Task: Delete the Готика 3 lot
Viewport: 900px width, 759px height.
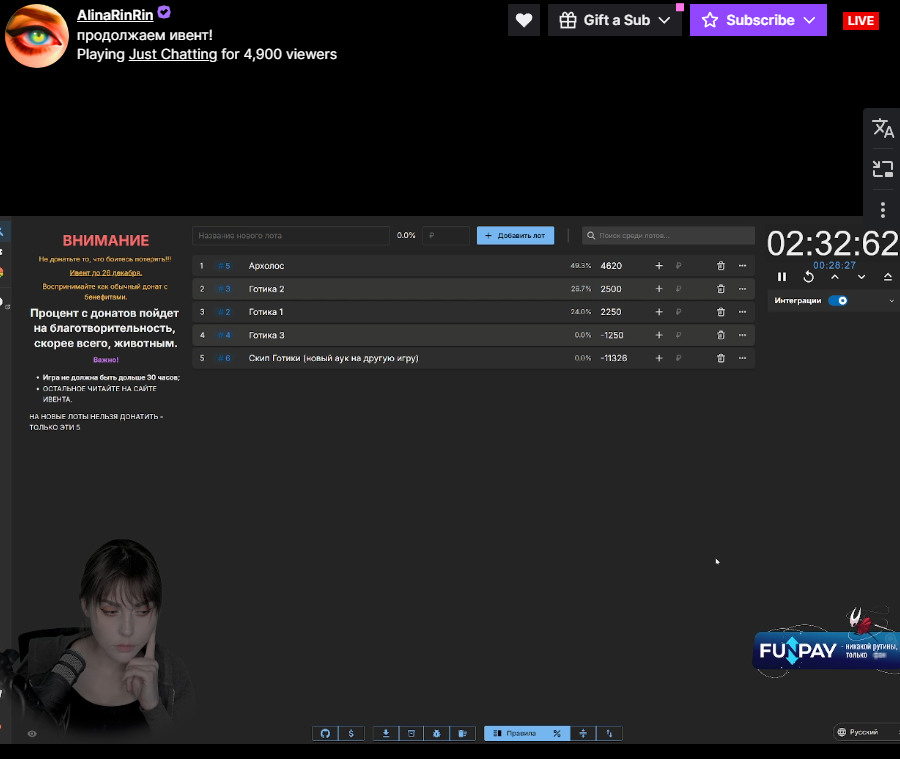Action: point(721,335)
